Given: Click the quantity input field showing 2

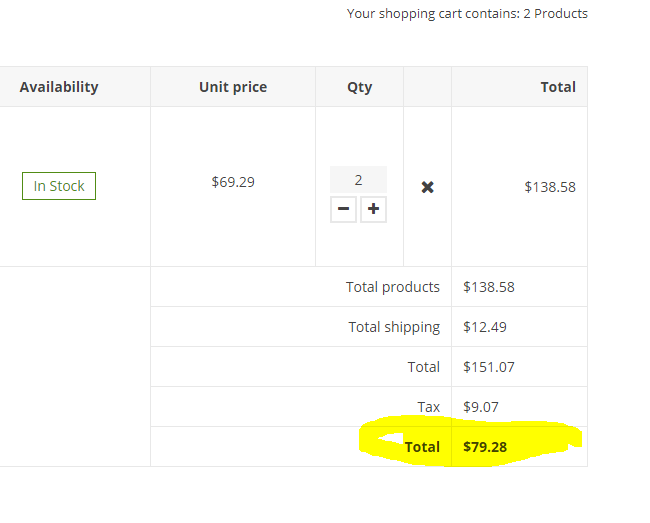Looking at the screenshot, I should pos(358,180).
